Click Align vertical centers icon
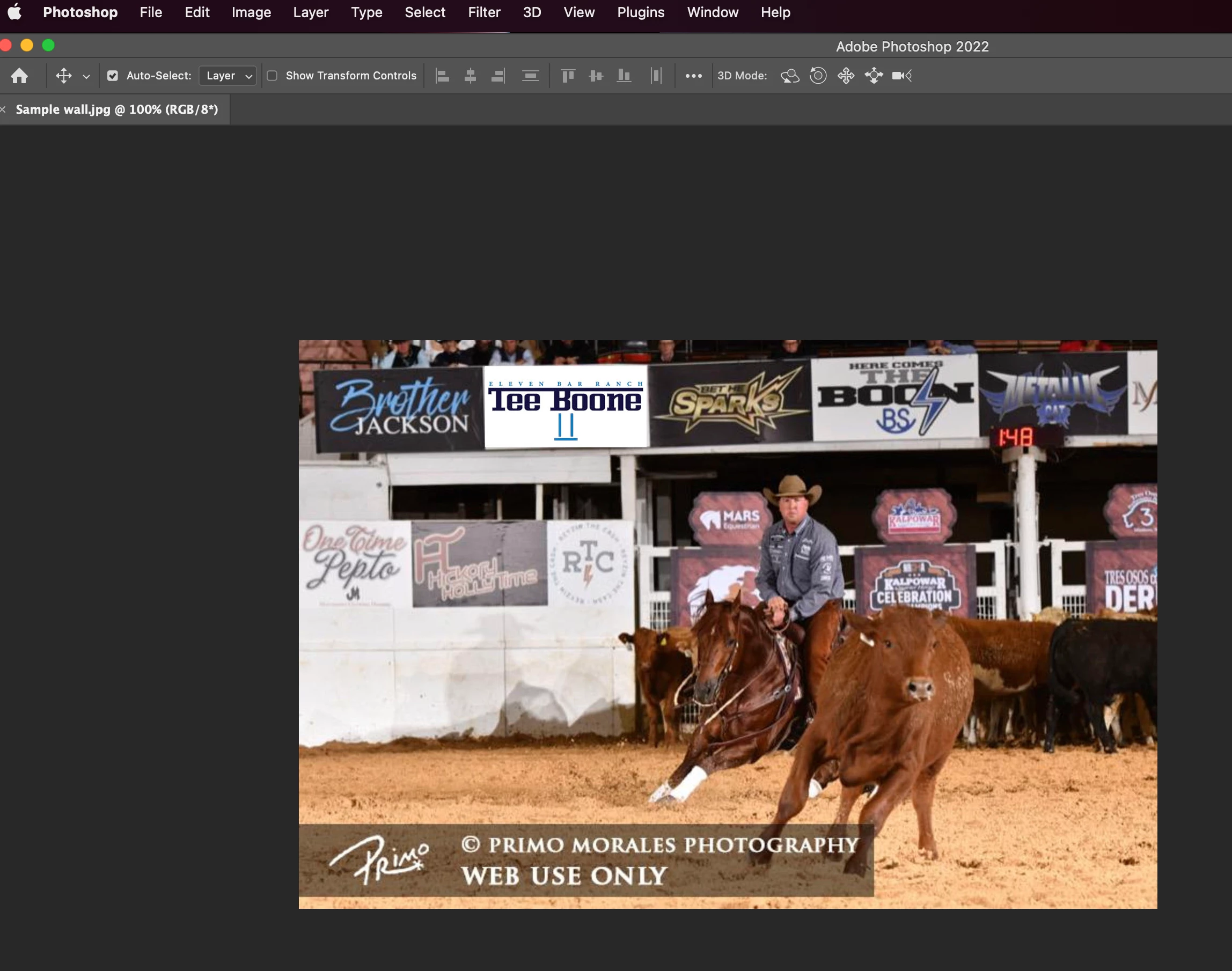The height and width of the screenshot is (971, 1232). pos(596,76)
